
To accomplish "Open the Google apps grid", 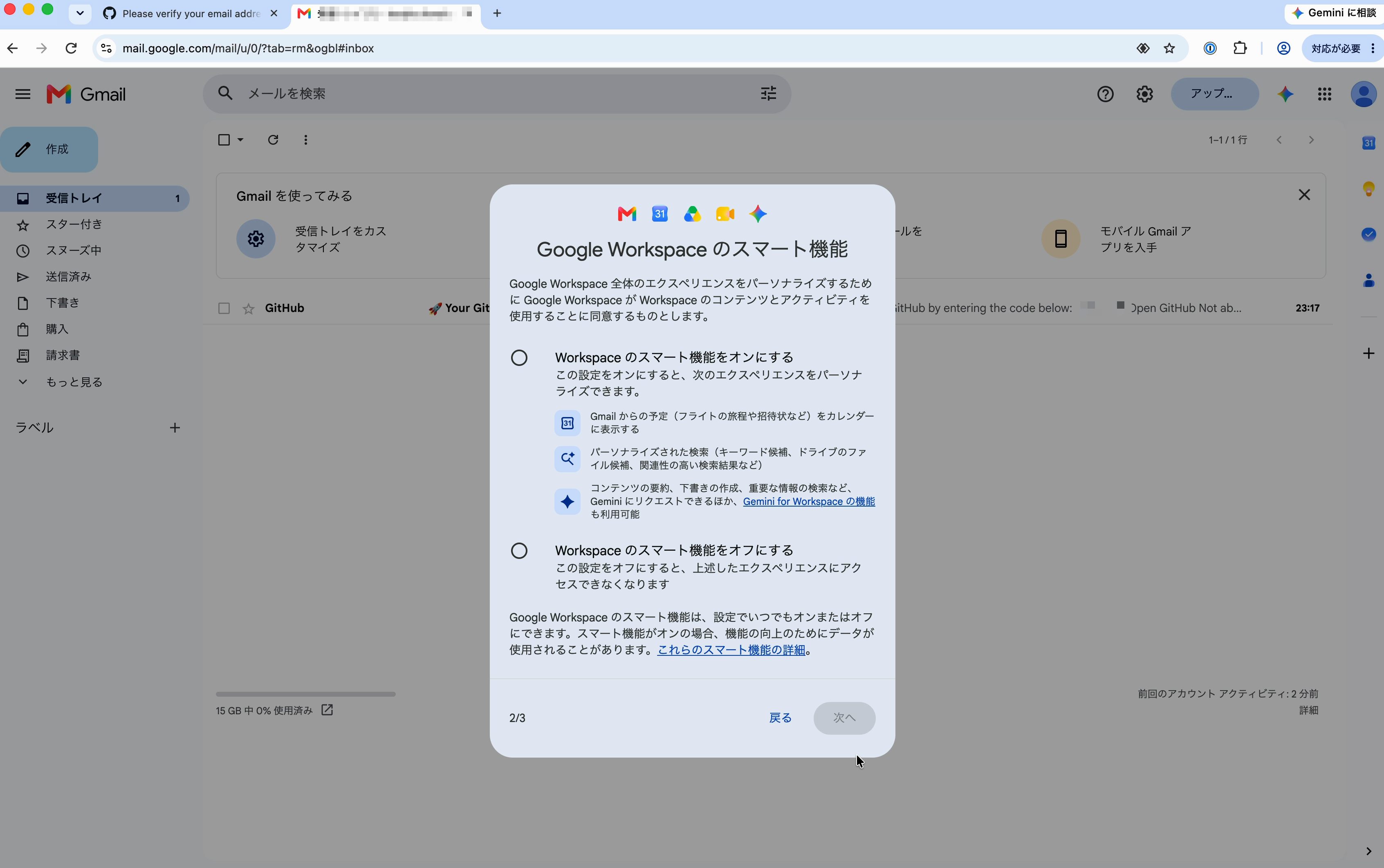I will (x=1324, y=94).
